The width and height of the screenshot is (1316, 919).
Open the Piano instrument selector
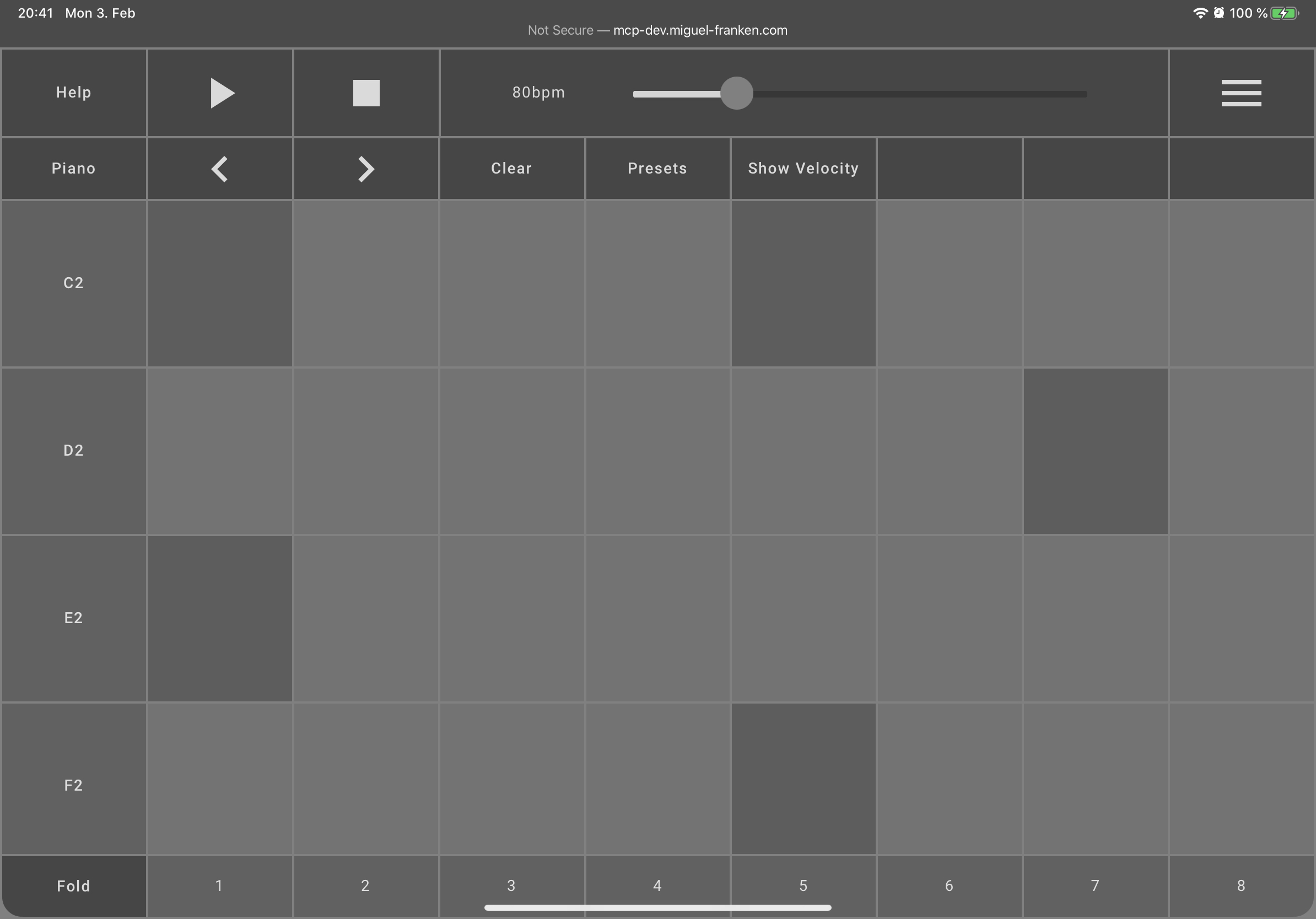(73, 169)
